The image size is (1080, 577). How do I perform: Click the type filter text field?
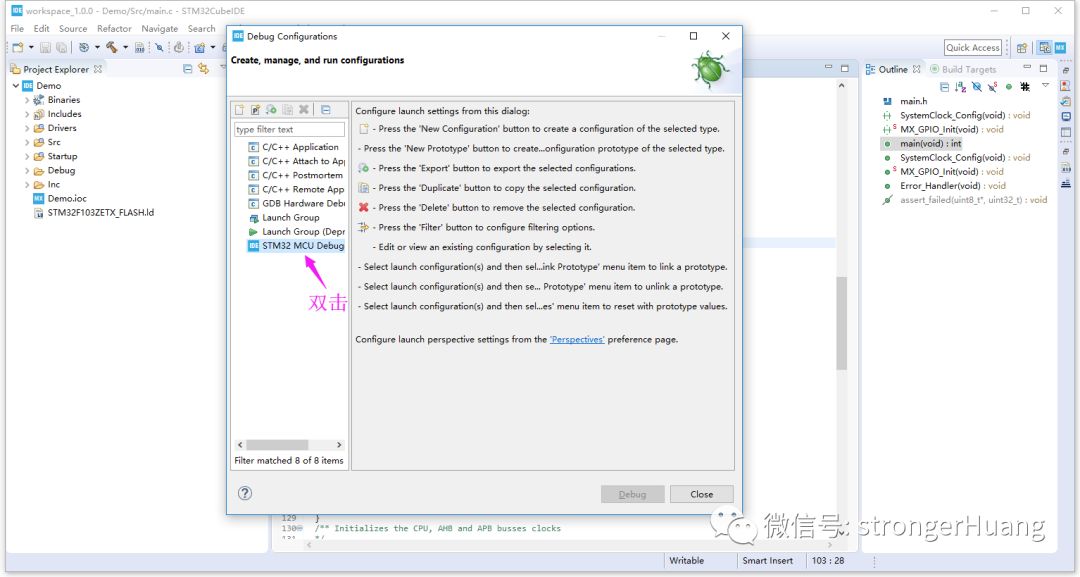pyautogui.click(x=289, y=129)
